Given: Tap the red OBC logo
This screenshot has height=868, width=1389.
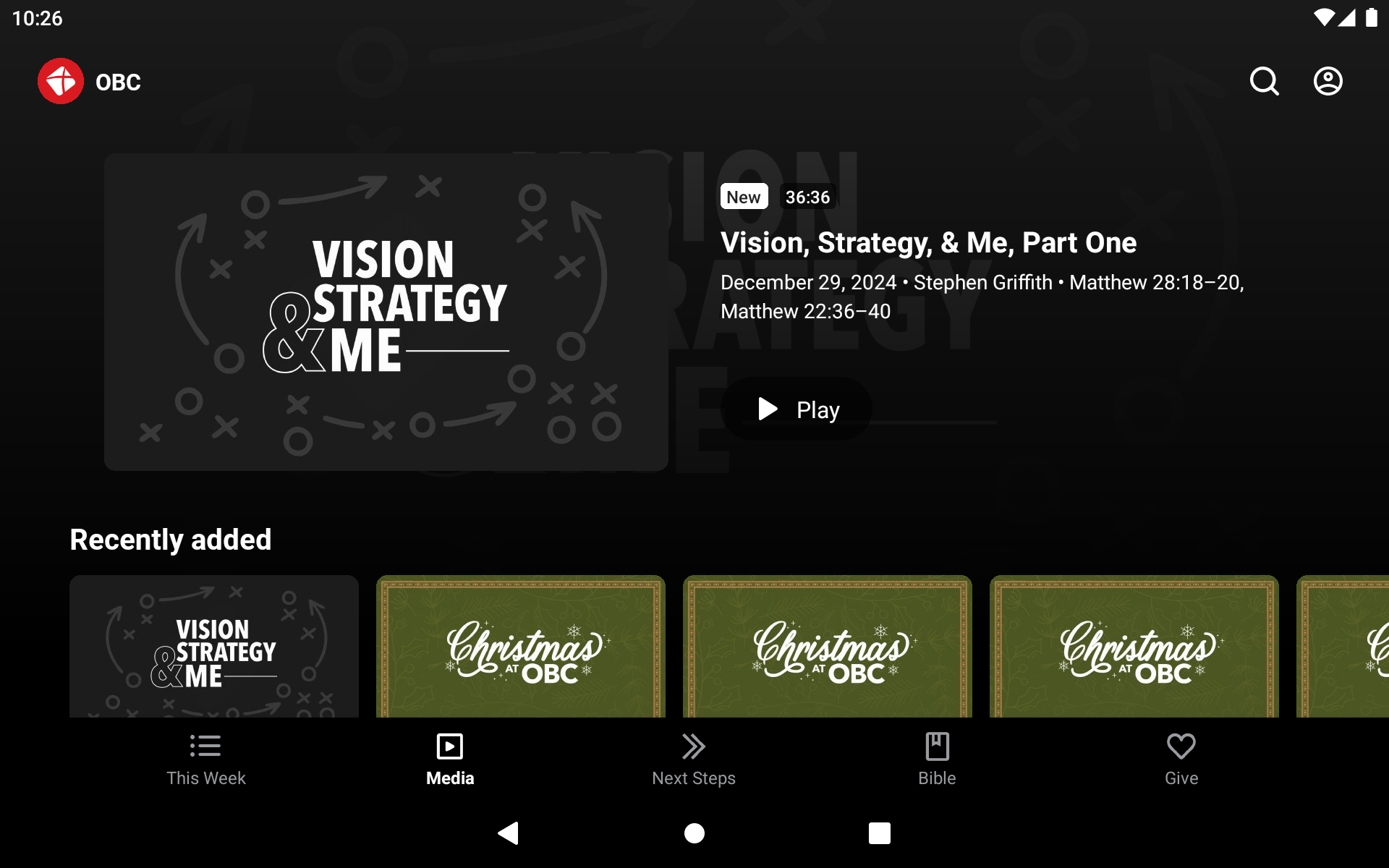Looking at the screenshot, I should click(61, 81).
